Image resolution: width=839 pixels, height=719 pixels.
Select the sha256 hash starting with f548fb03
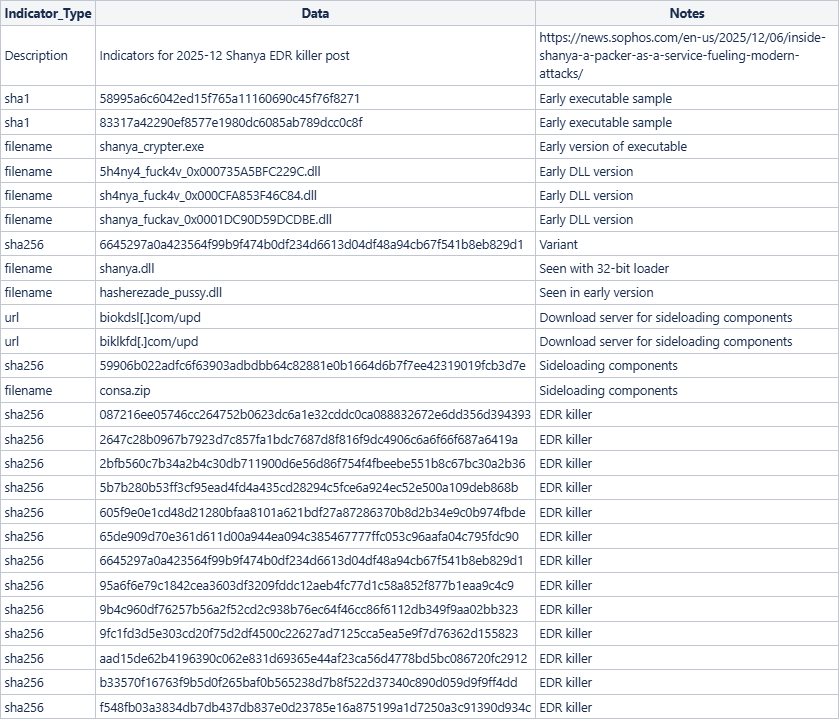tap(315, 708)
